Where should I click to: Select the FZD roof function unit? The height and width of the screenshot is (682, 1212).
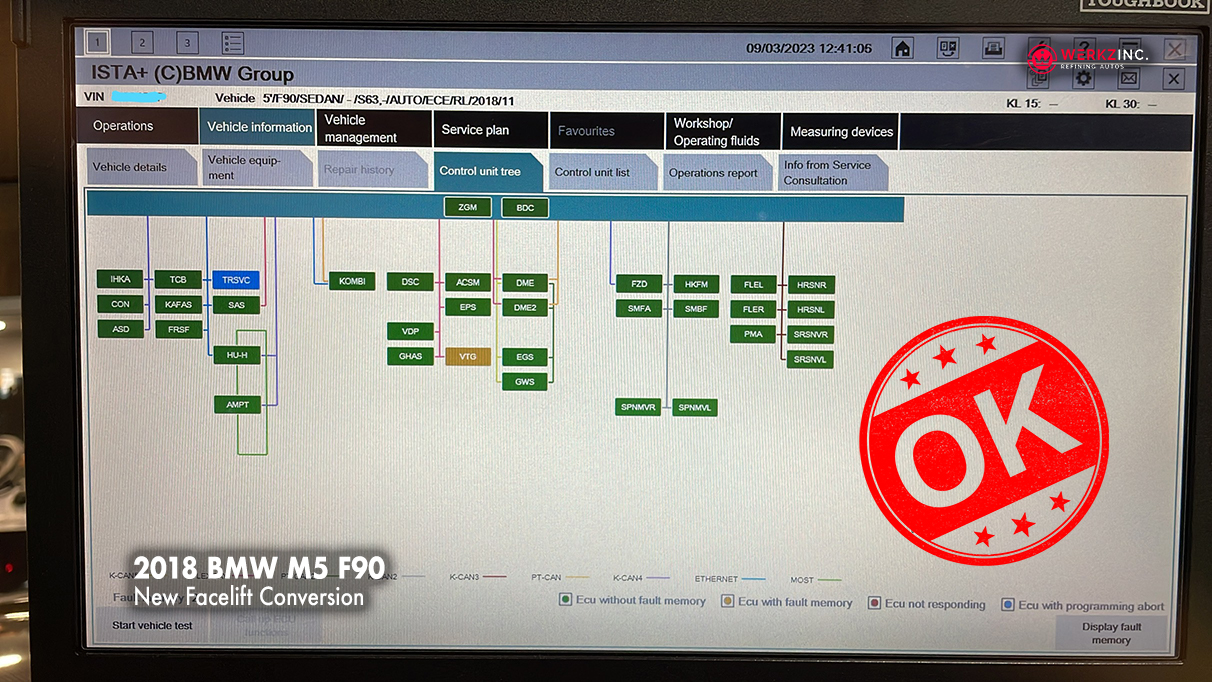[x=639, y=284]
